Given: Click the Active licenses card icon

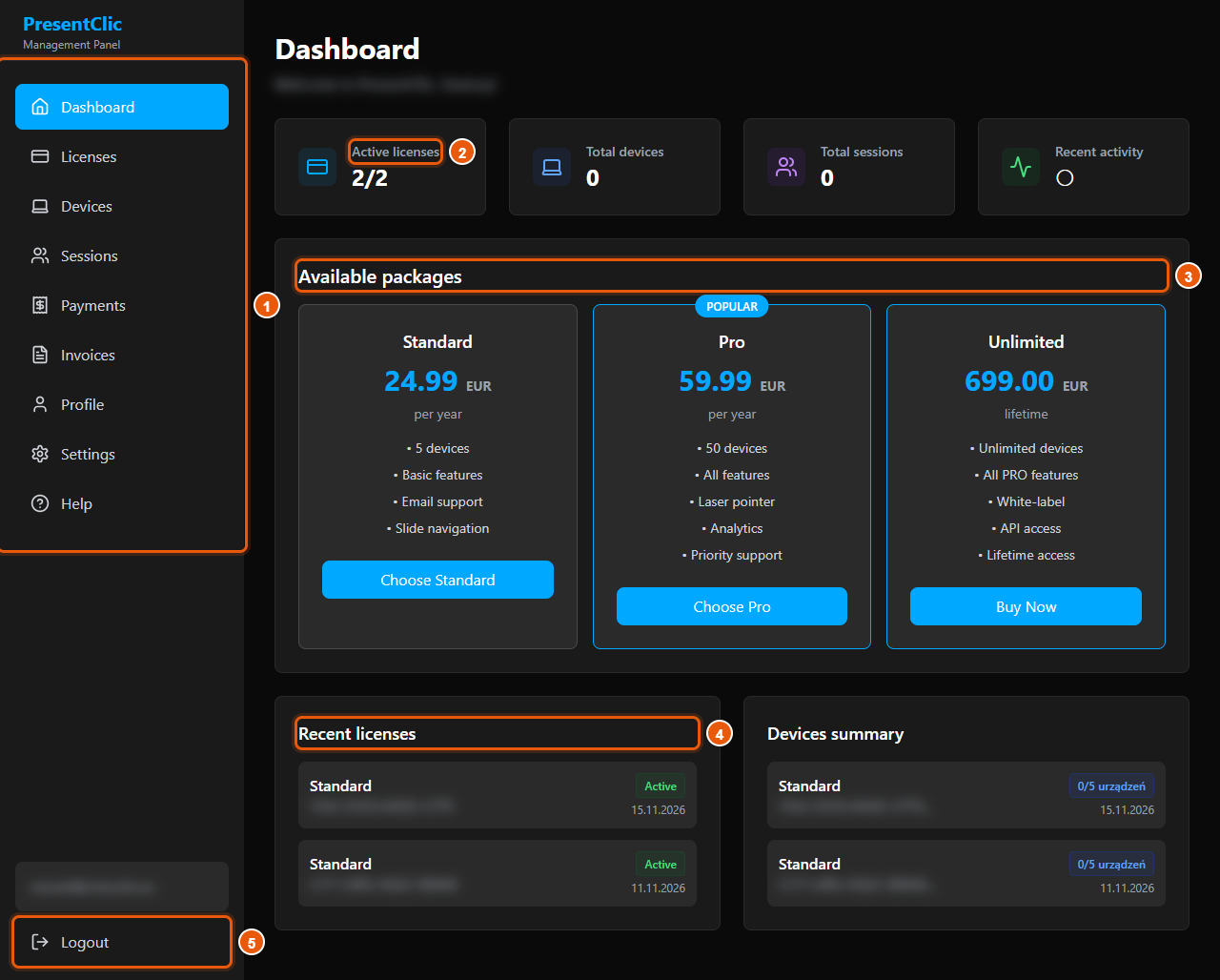Looking at the screenshot, I should pos(317,167).
